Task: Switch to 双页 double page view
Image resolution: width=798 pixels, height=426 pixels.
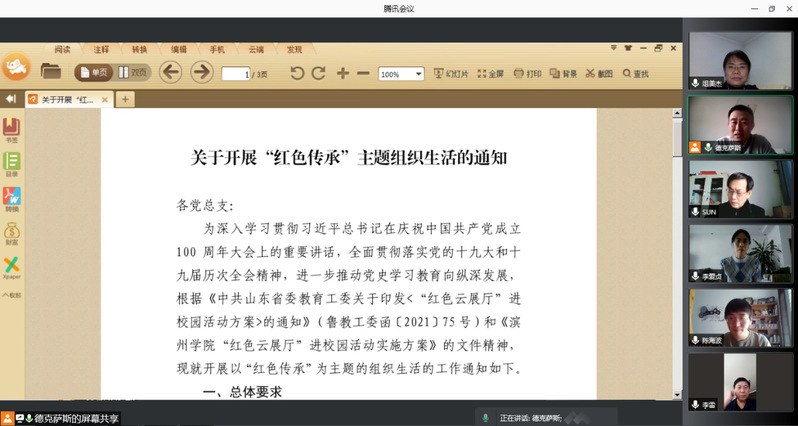Action: tap(132, 73)
